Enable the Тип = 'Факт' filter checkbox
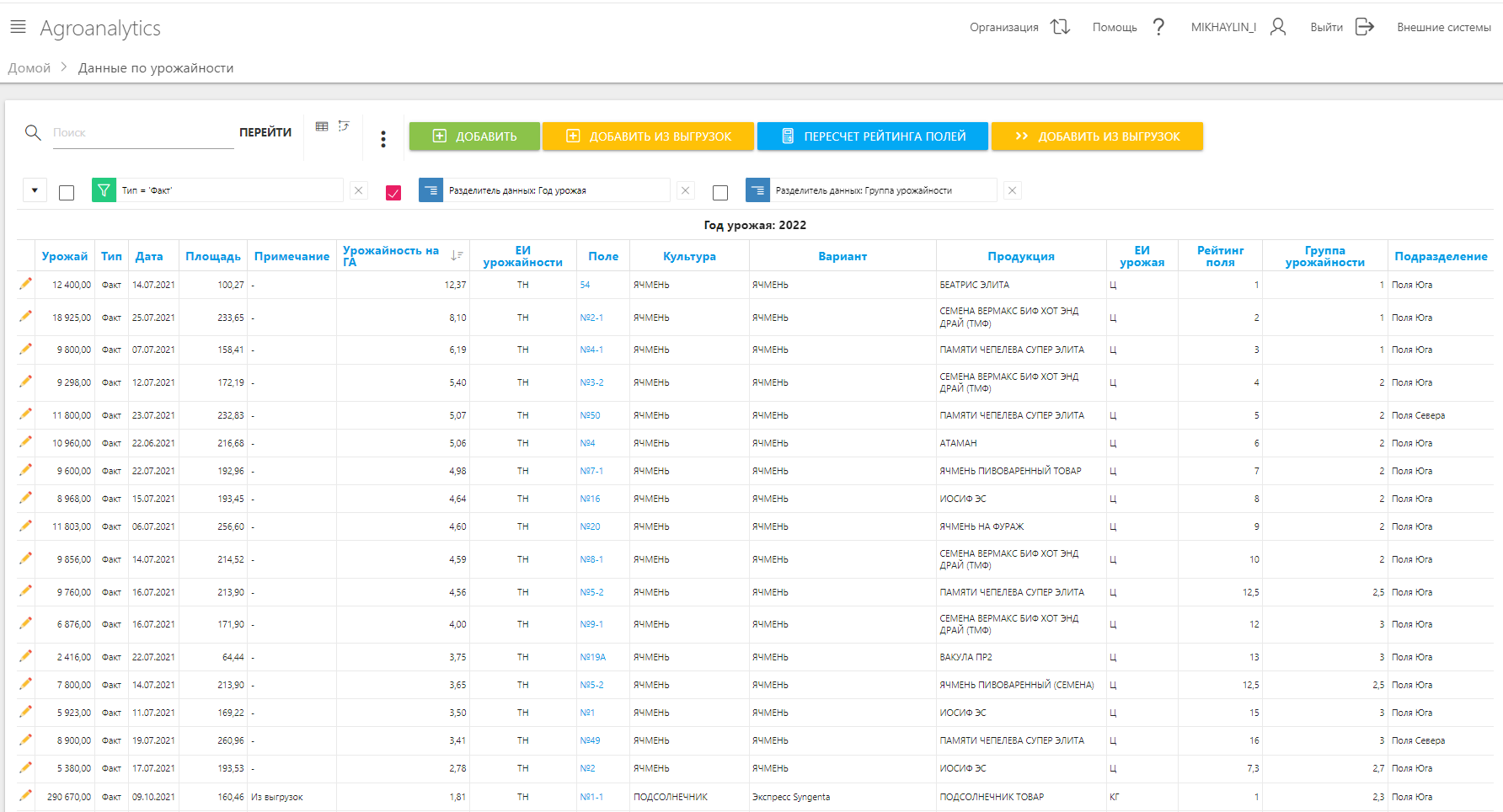The width and height of the screenshot is (1503, 812). point(67,193)
